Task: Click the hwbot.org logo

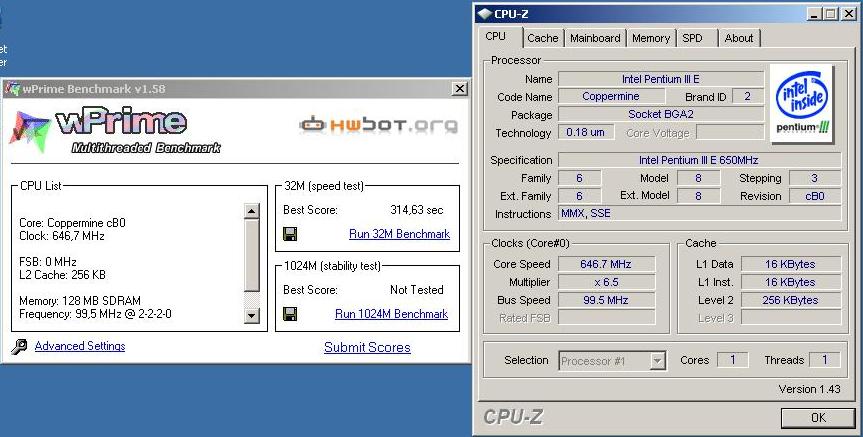Action: click(379, 124)
